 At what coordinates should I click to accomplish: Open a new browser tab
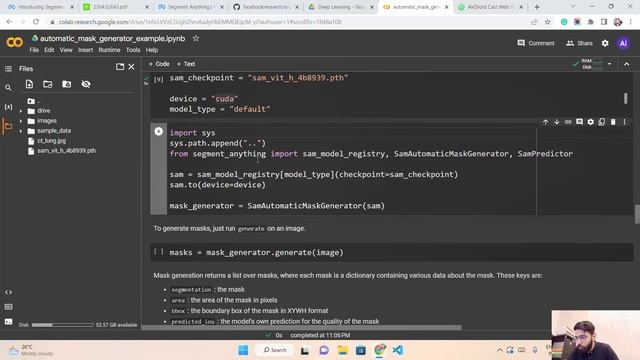pyautogui.click(x=537, y=7)
